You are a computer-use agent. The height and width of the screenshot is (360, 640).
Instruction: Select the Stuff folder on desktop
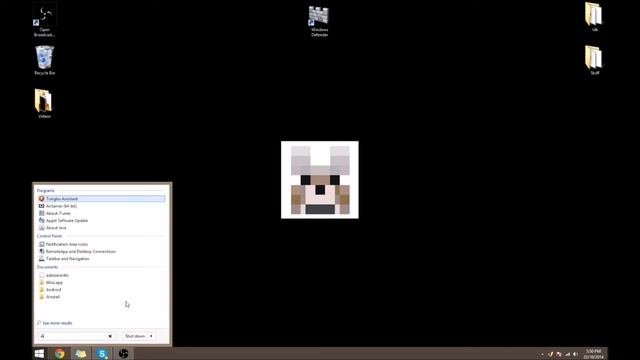594,60
